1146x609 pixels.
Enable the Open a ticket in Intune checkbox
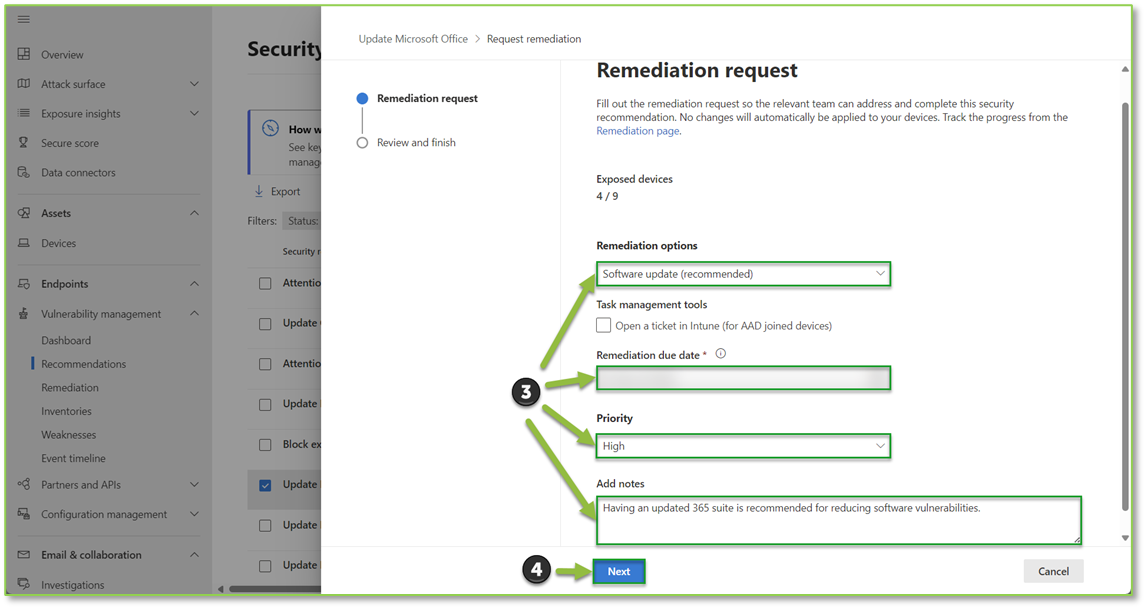point(603,324)
